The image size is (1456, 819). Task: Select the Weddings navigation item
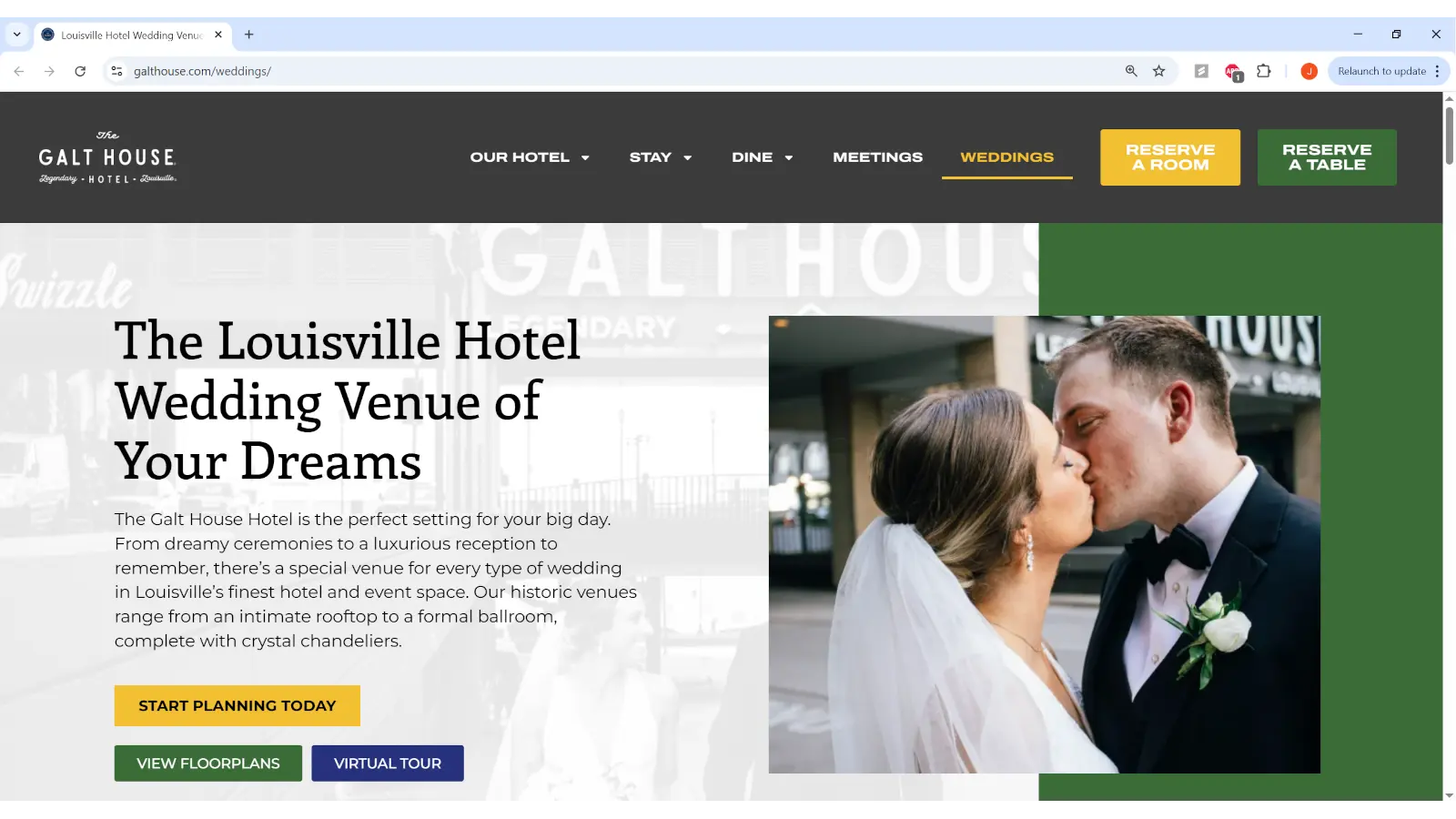pyautogui.click(x=1006, y=157)
